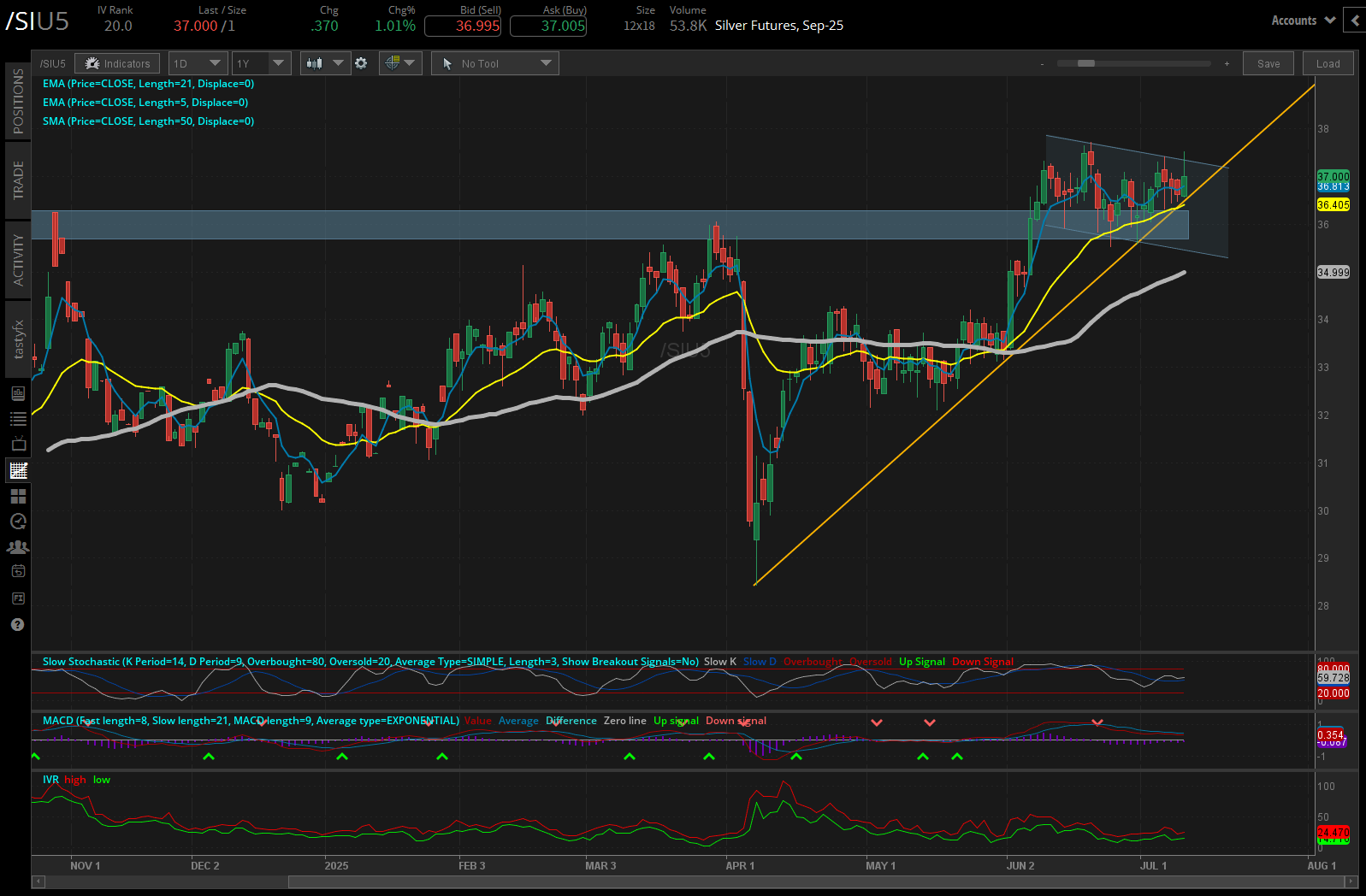This screenshot has height=896, width=1366.
Task: Expand the candlestick chart type dropdown
Action: pos(325,63)
